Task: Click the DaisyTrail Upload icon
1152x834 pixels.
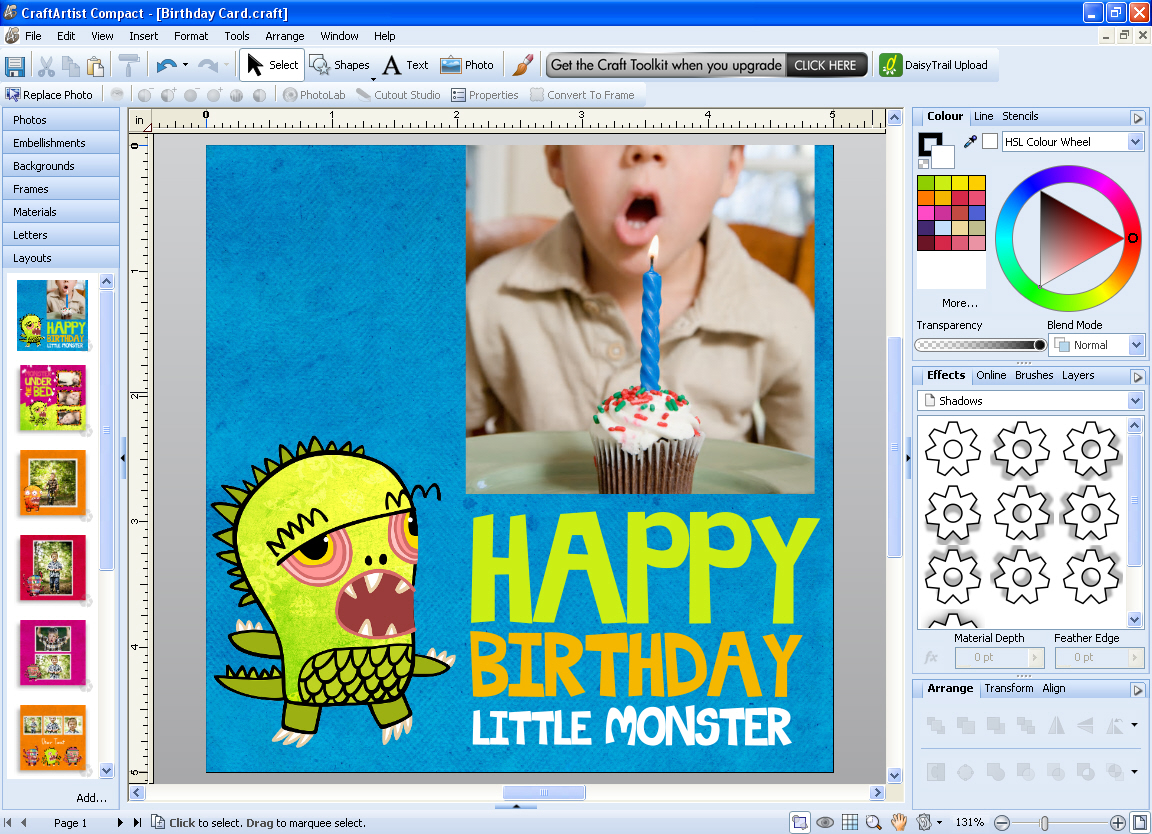Action: pyautogui.click(x=890, y=65)
